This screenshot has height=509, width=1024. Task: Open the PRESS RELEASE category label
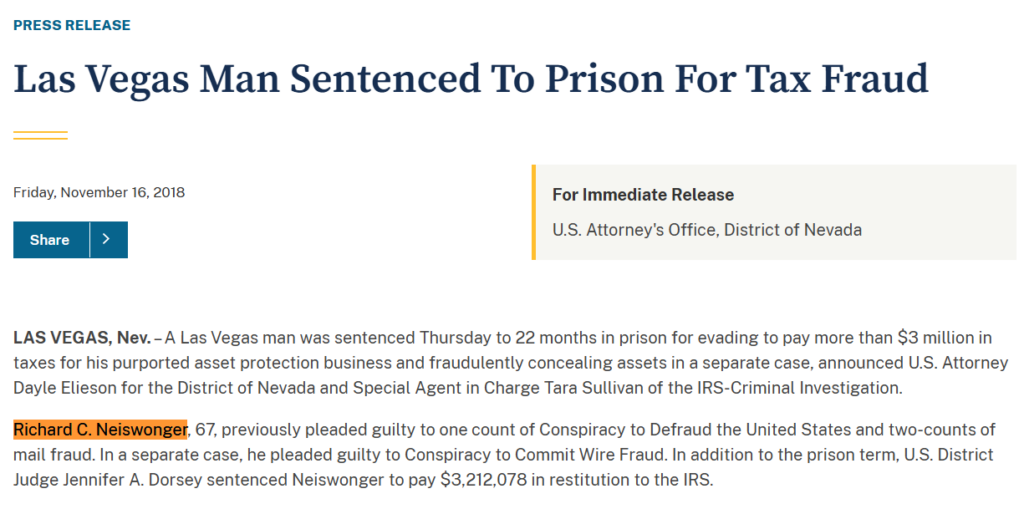(x=72, y=25)
